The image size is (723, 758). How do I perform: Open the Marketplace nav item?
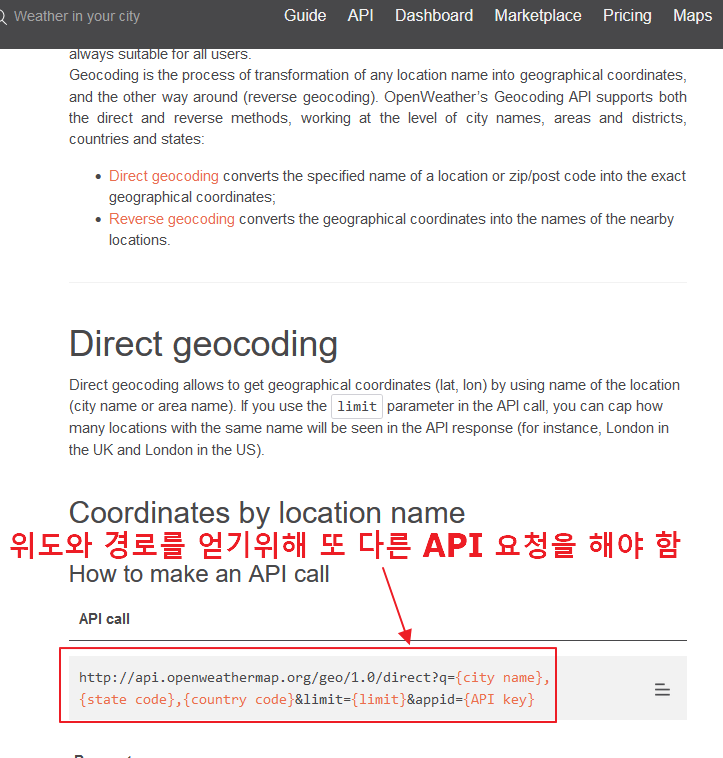point(538,15)
